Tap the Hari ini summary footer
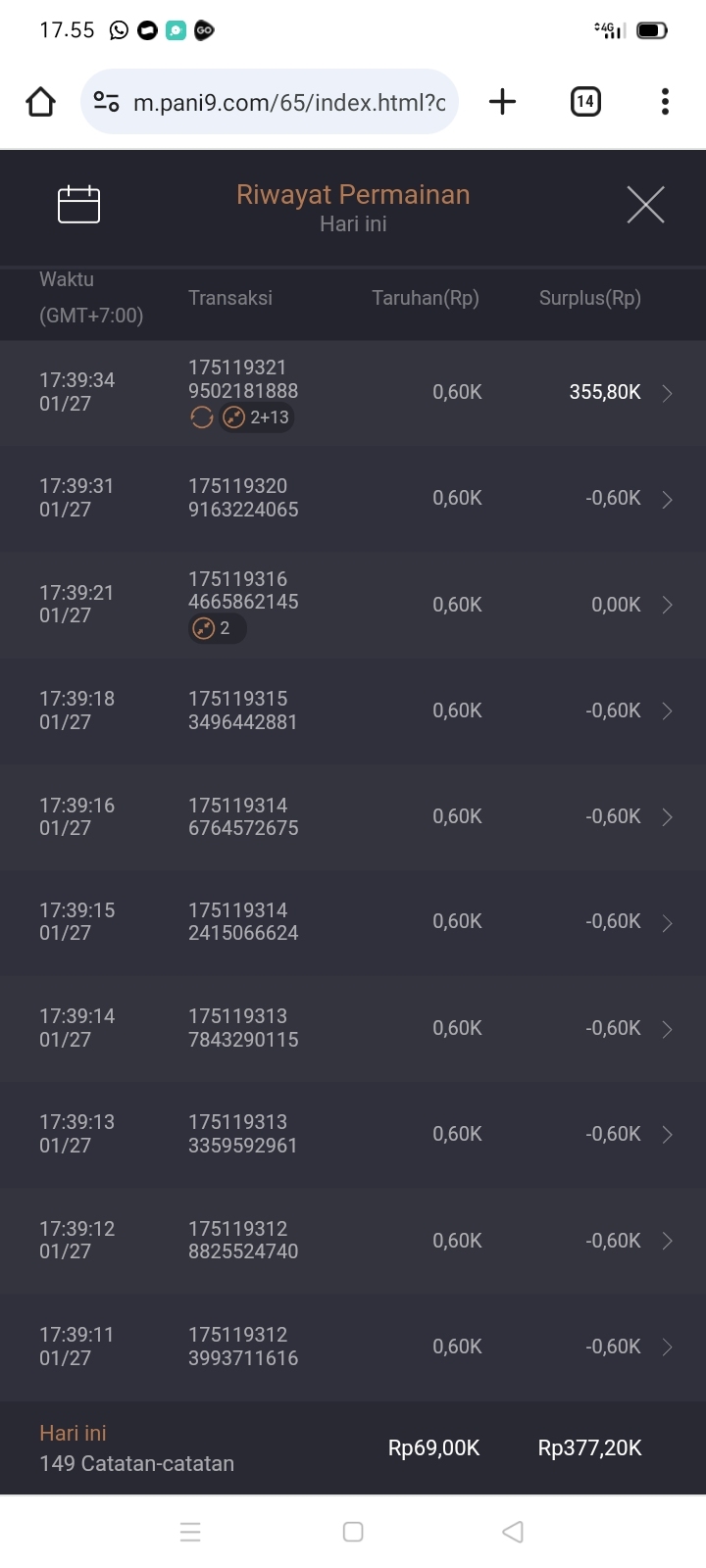 click(x=353, y=1447)
